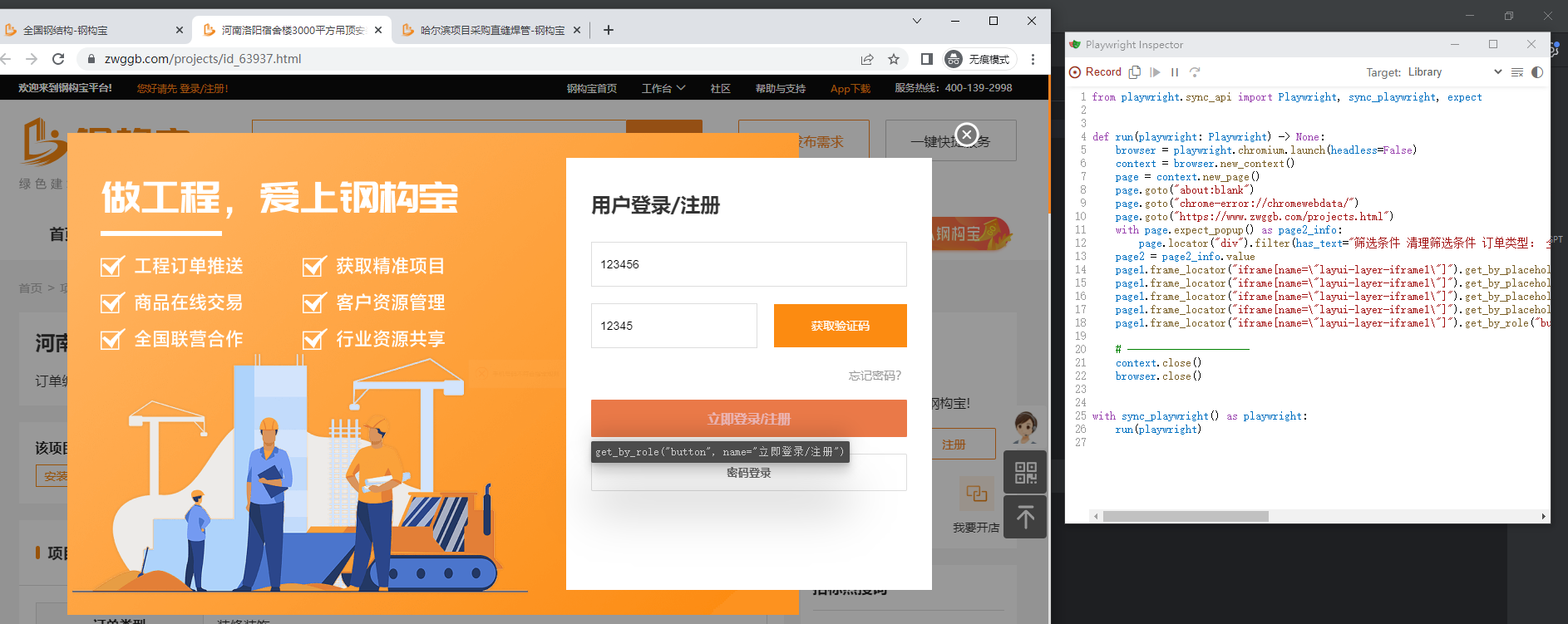
Task: Click 忘记密码? link
Action: click(875, 376)
